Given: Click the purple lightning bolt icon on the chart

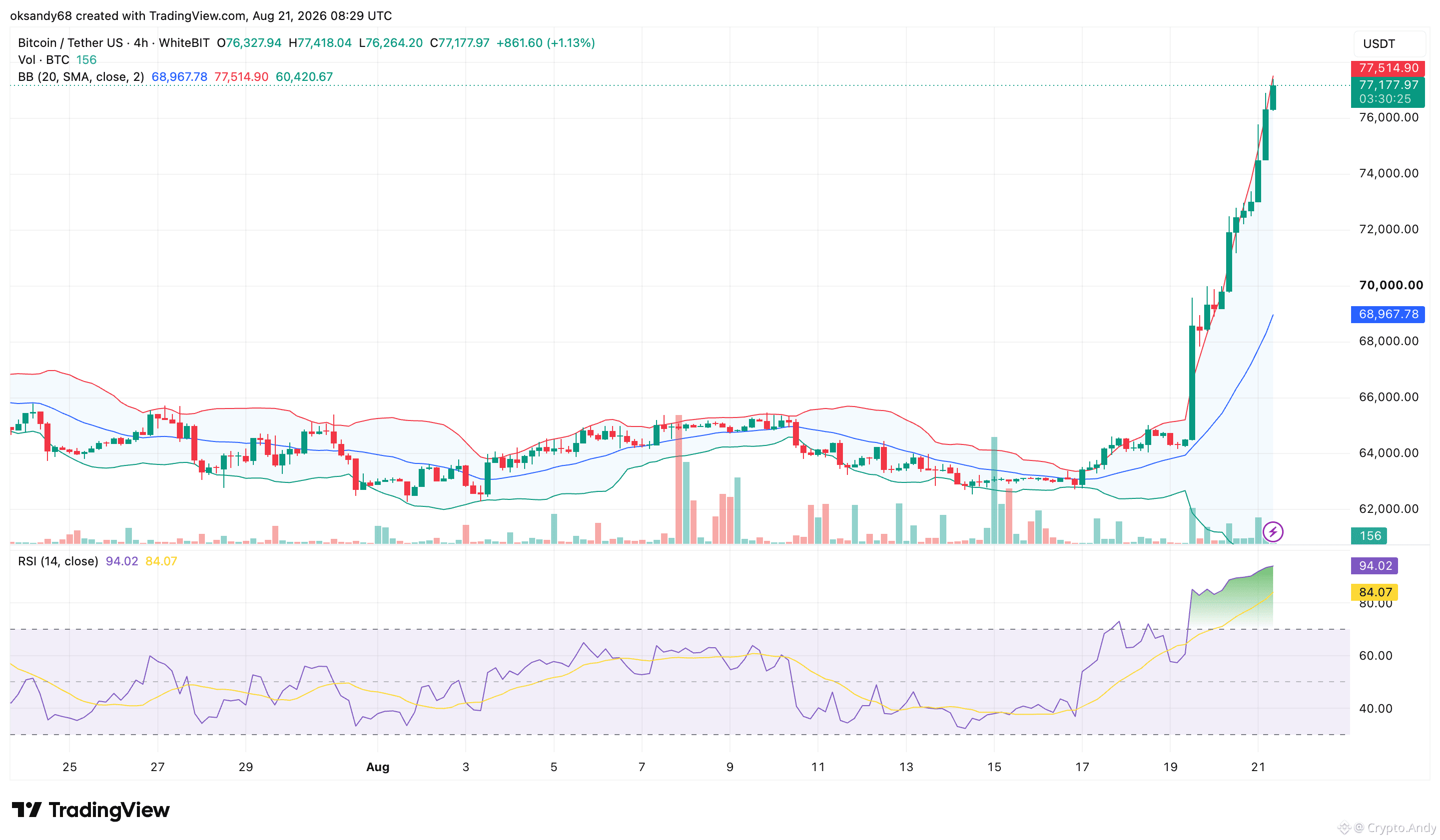Looking at the screenshot, I should coord(1273,532).
